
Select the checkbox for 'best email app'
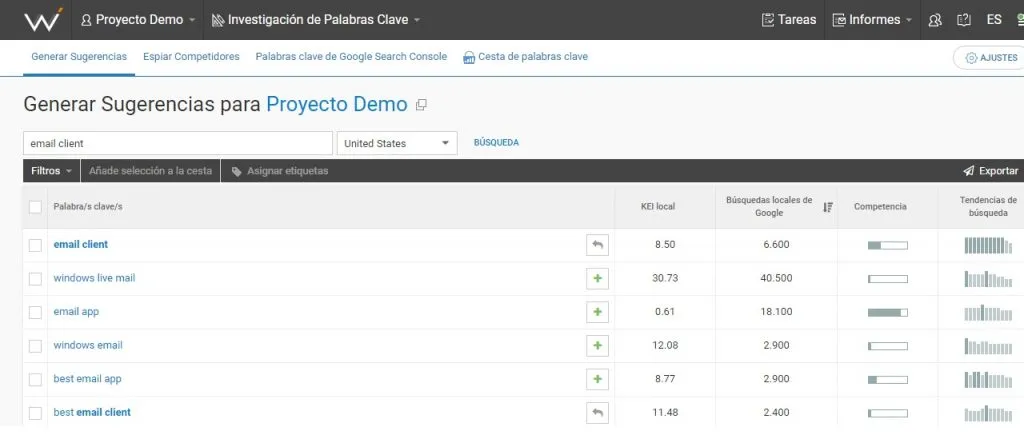click(x=35, y=379)
